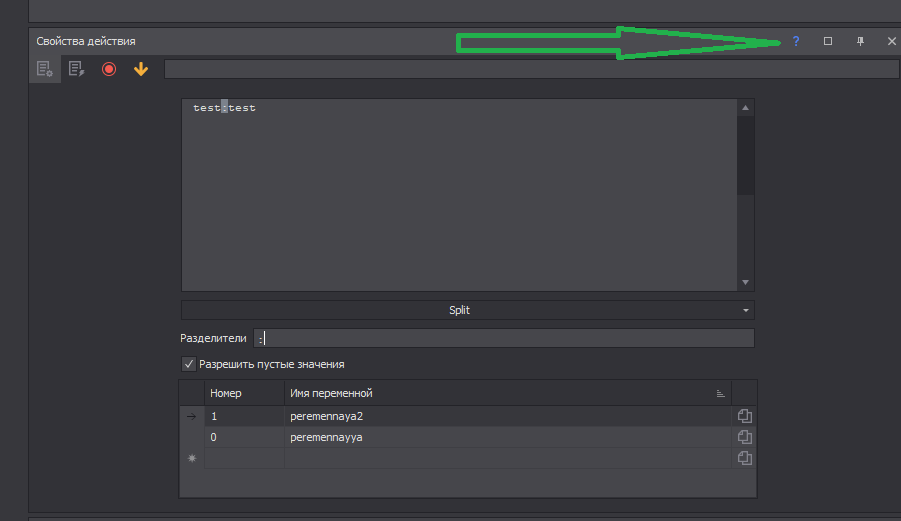Click text area scrollbar up arrow
Viewport: 901px width, 521px height.
click(x=745, y=108)
